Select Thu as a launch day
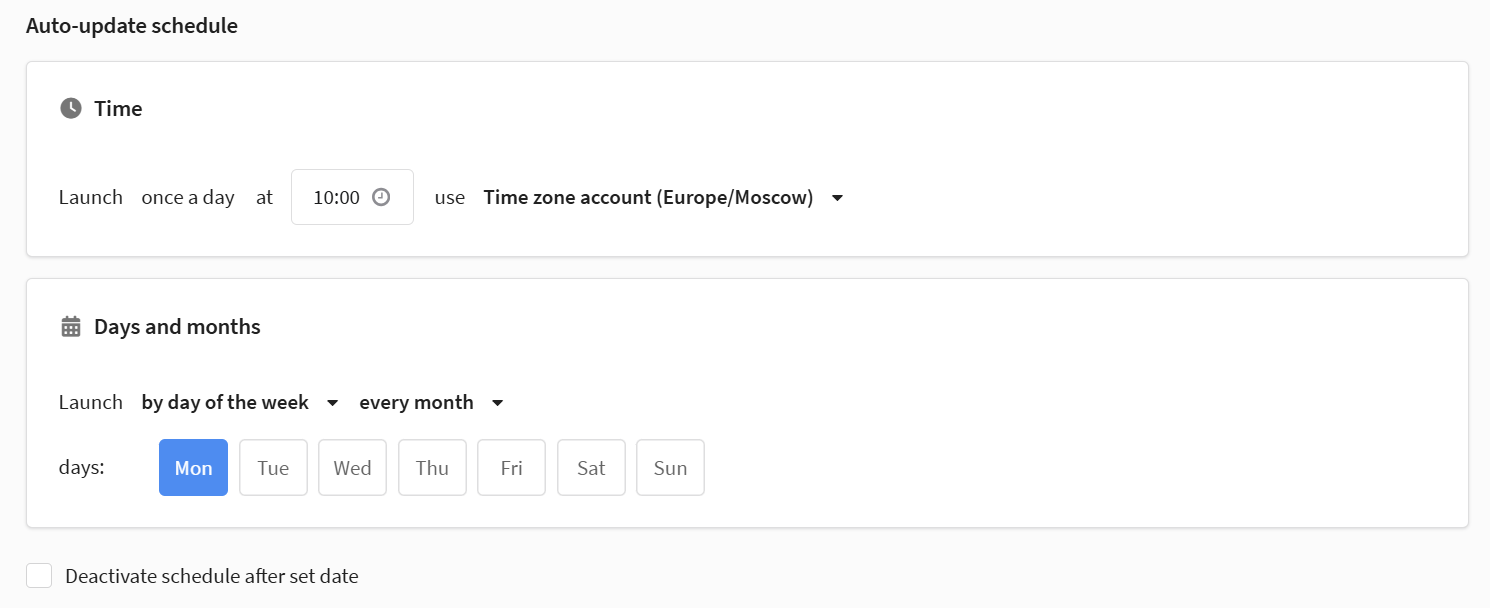Viewport: 1490px width, 608px height. pos(432,468)
